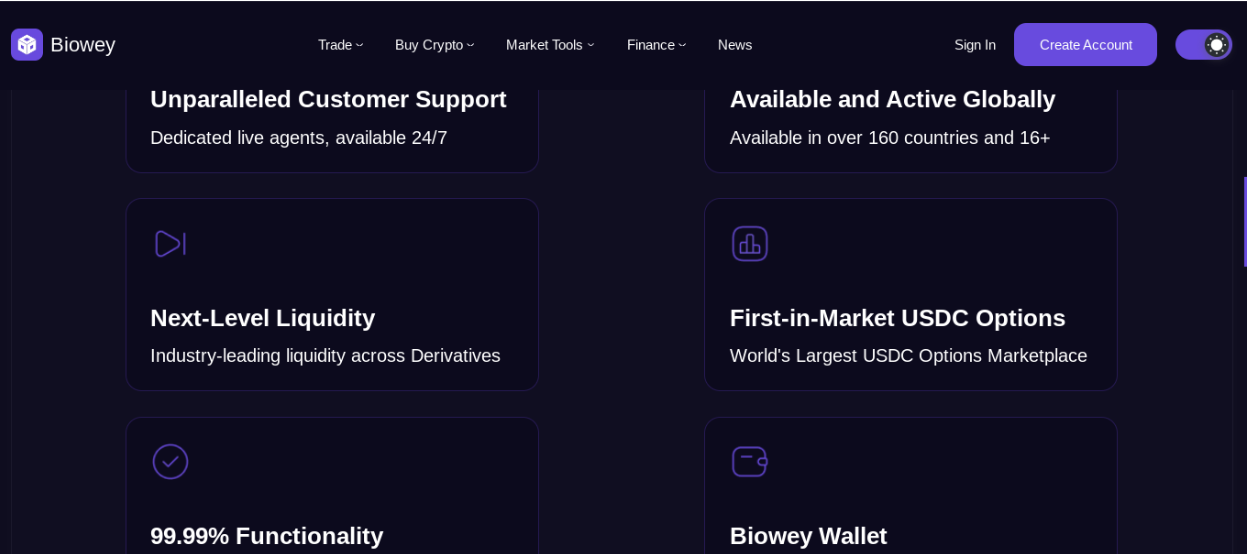
Task: Click the Biowey cube logo icon
Action: (x=27, y=44)
